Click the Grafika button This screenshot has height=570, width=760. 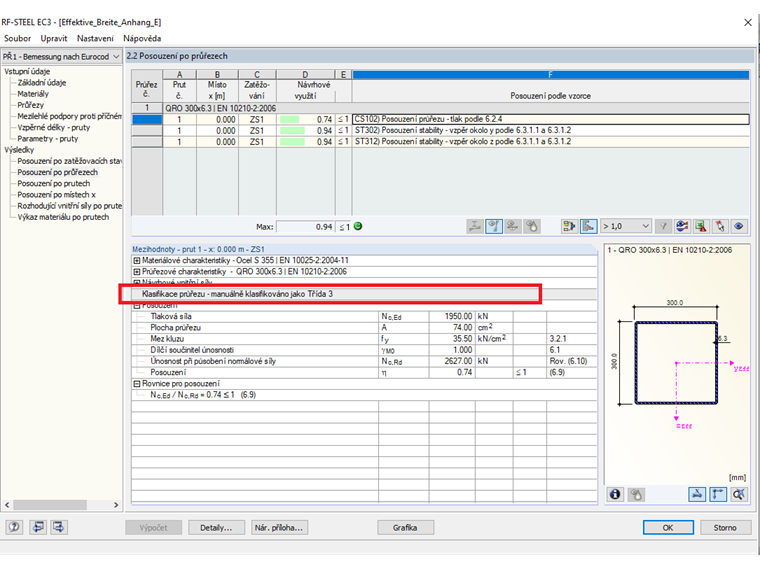pos(405,527)
